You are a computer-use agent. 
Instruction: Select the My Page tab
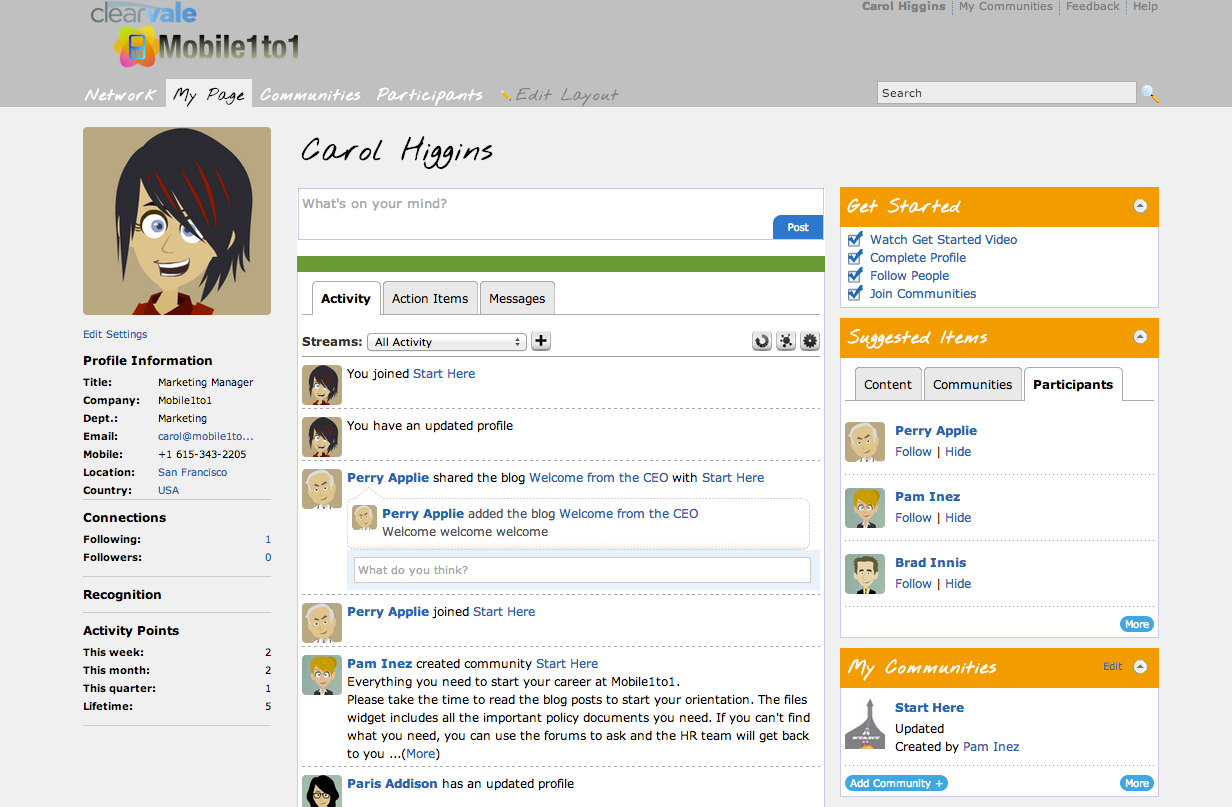tap(209, 95)
